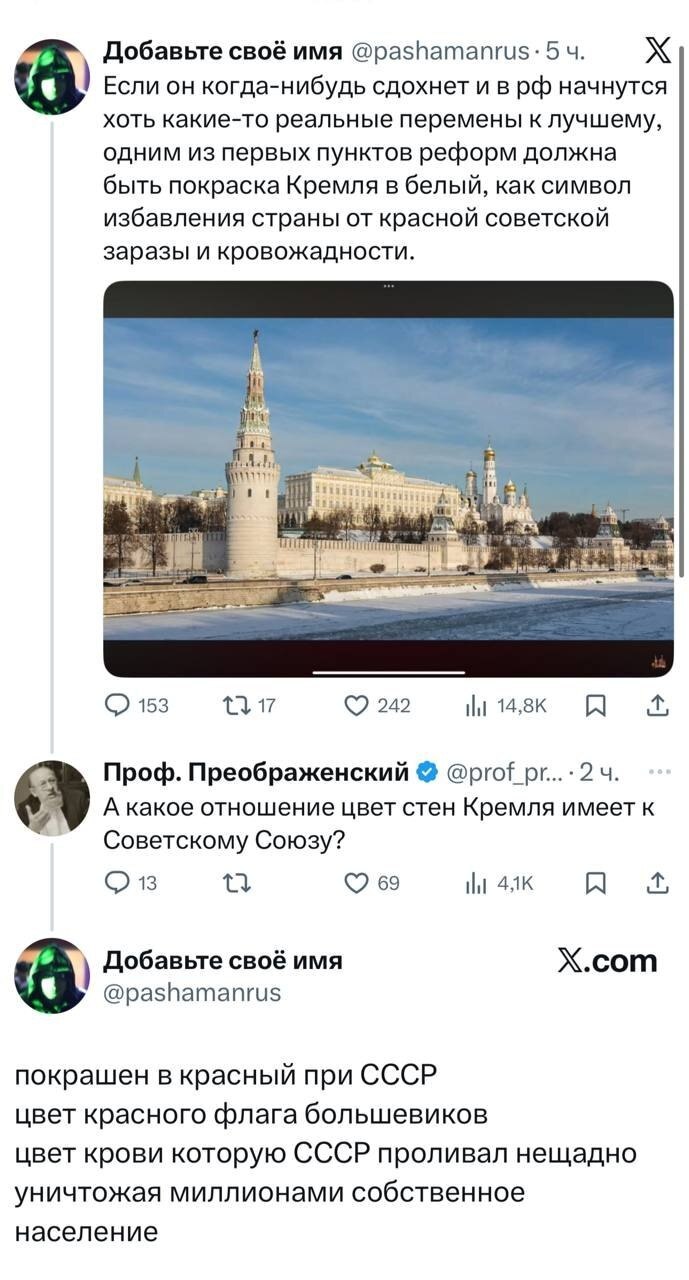Image resolution: width=689 pixels, height=1280 pixels.
Task: Open the green hooded avatar profile
Action: 51,77
